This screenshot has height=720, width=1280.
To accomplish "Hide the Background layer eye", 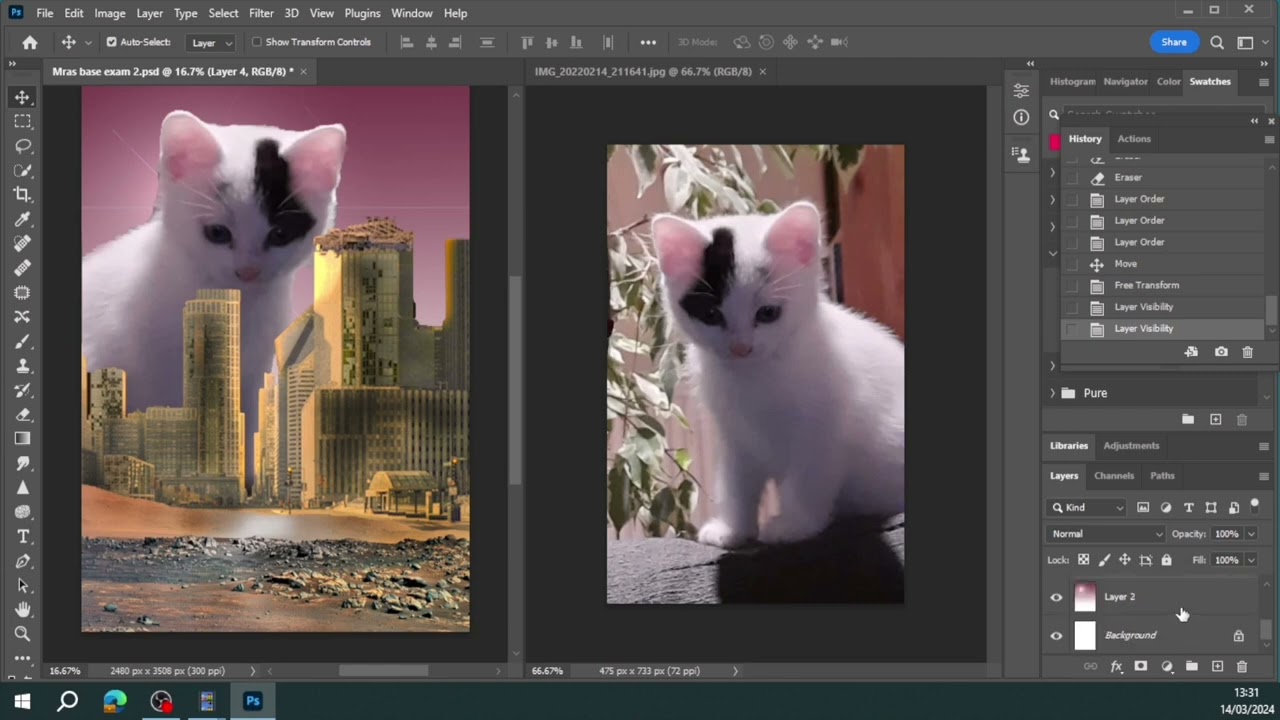I will point(1056,636).
